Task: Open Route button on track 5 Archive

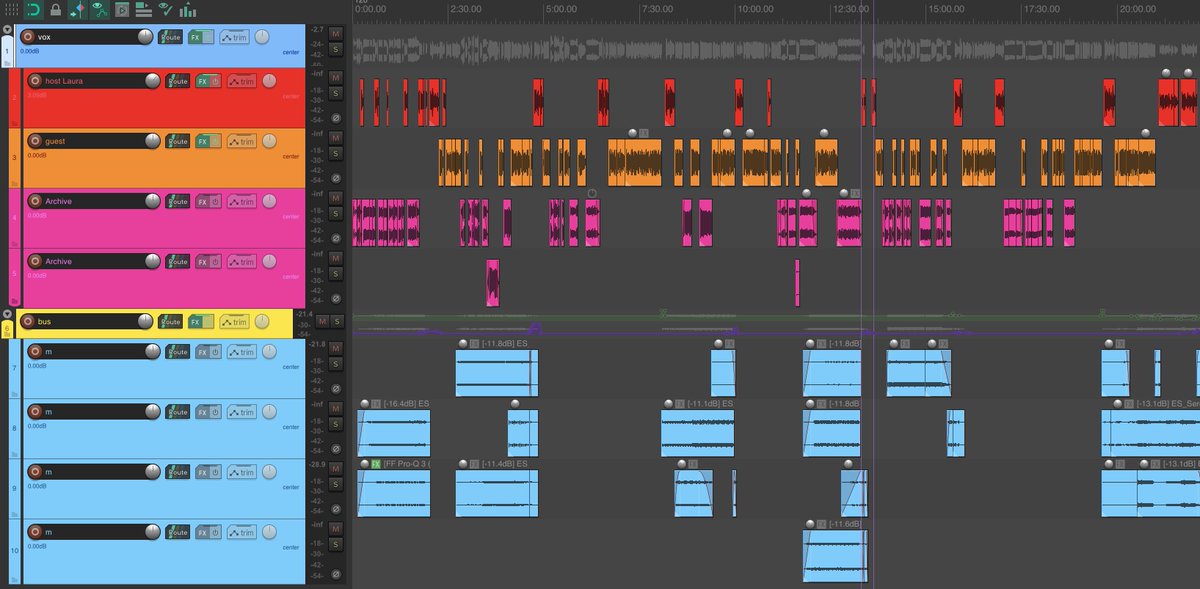Action: click(178, 261)
